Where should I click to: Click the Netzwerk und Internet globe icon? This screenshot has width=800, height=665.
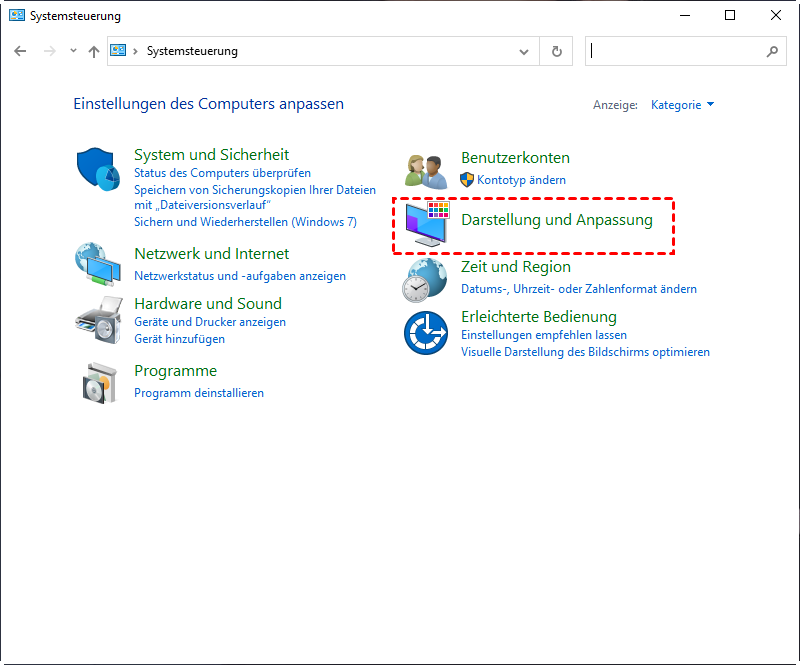coord(98,264)
